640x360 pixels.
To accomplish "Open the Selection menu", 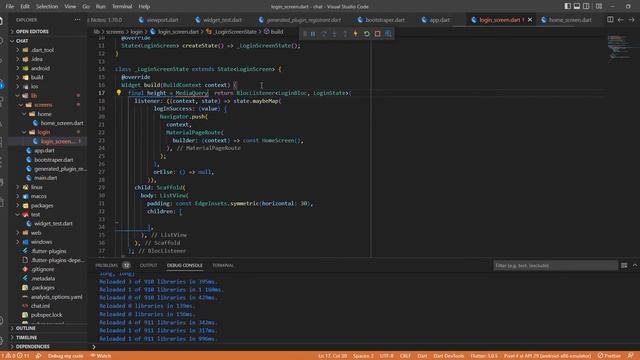I will click(x=47, y=6).
